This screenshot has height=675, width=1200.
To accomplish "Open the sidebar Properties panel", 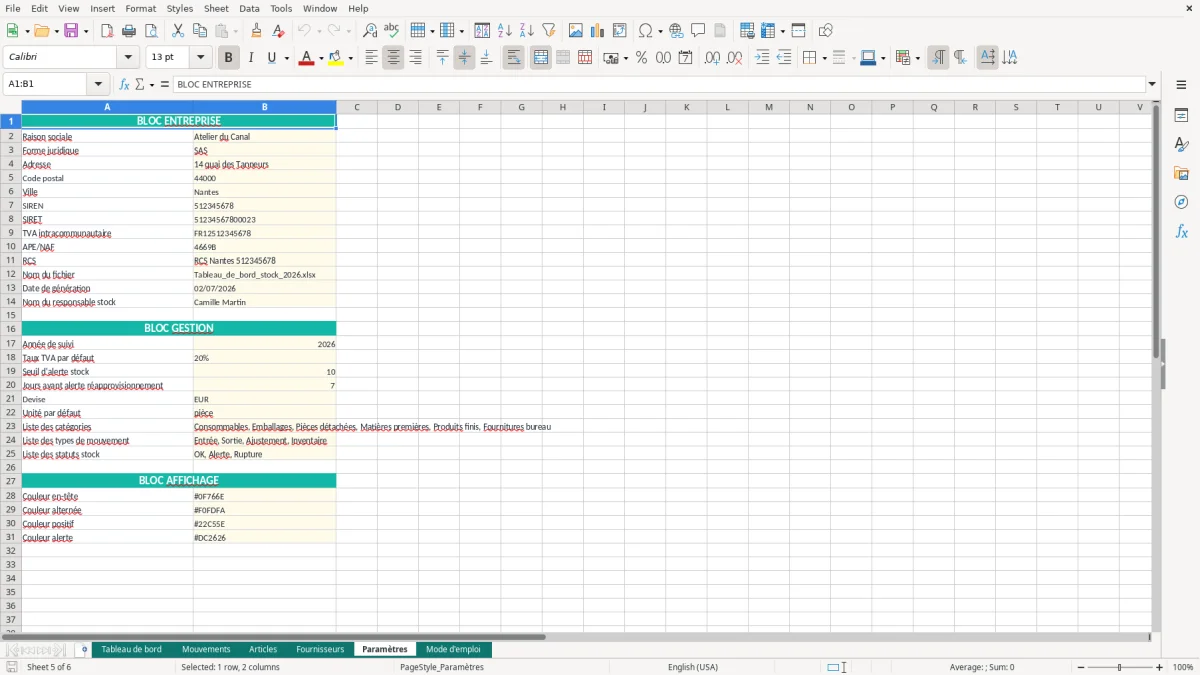I will pyautogui.click(x=1181, y=115).
